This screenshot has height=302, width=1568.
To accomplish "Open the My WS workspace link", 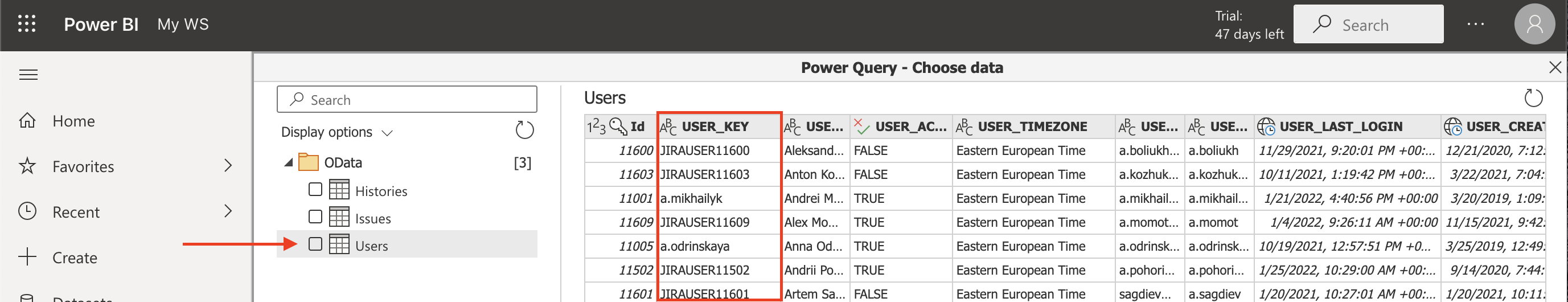I will pyautogui.click(x=183, y=25).
